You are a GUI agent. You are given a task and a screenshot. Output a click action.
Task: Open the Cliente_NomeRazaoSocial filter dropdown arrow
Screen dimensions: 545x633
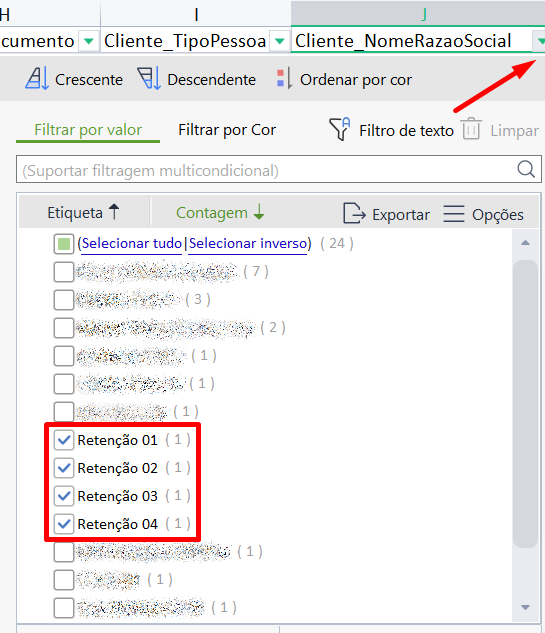pos(540,41)
